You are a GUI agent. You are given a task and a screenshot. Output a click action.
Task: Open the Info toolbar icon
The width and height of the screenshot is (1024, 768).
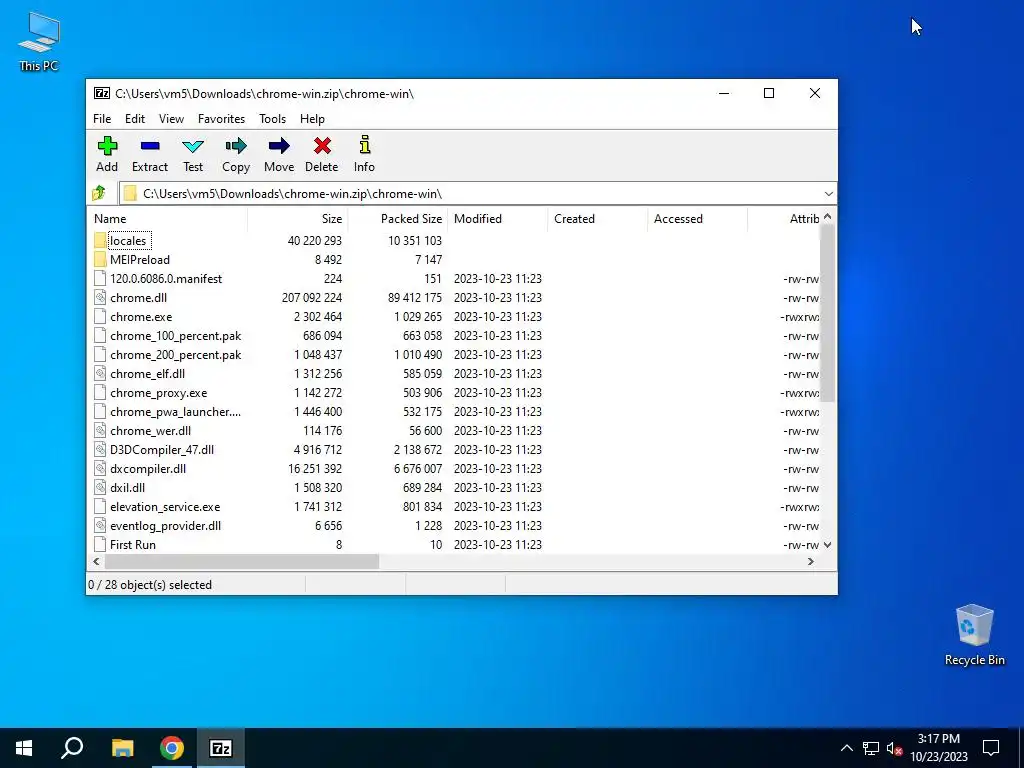364,145
